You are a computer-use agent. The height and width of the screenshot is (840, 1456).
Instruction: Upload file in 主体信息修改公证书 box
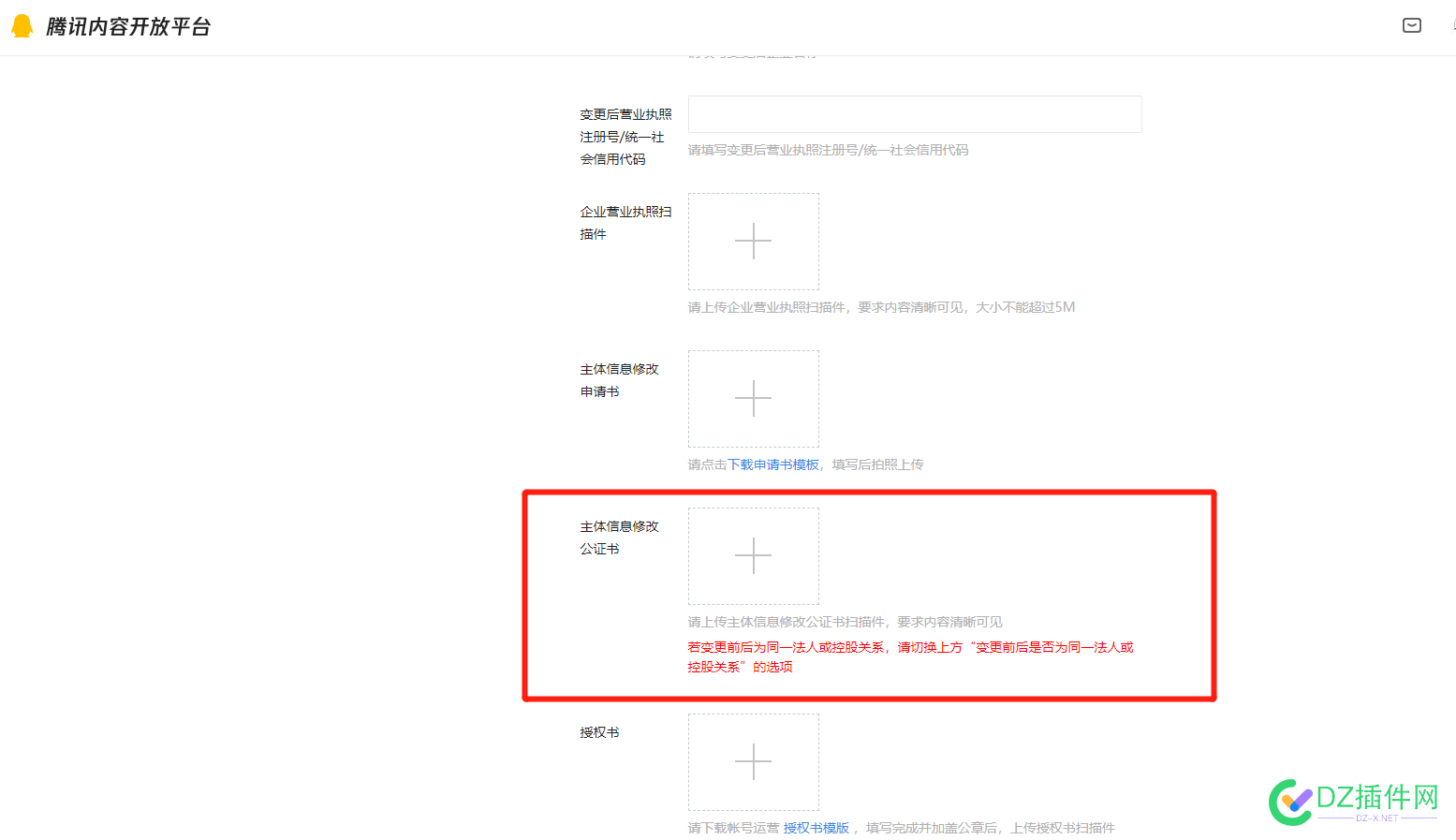(x=754, y=556)
